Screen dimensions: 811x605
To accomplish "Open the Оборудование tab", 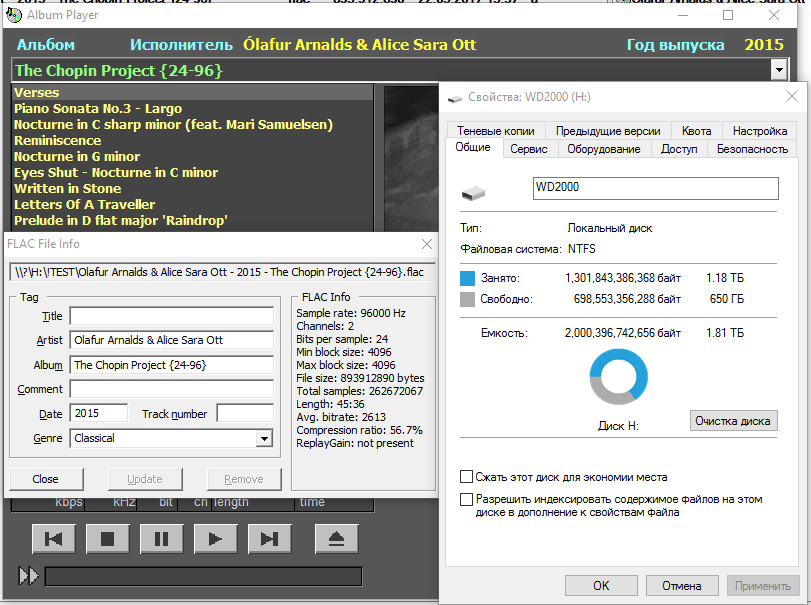I will [x=603, y=149].
